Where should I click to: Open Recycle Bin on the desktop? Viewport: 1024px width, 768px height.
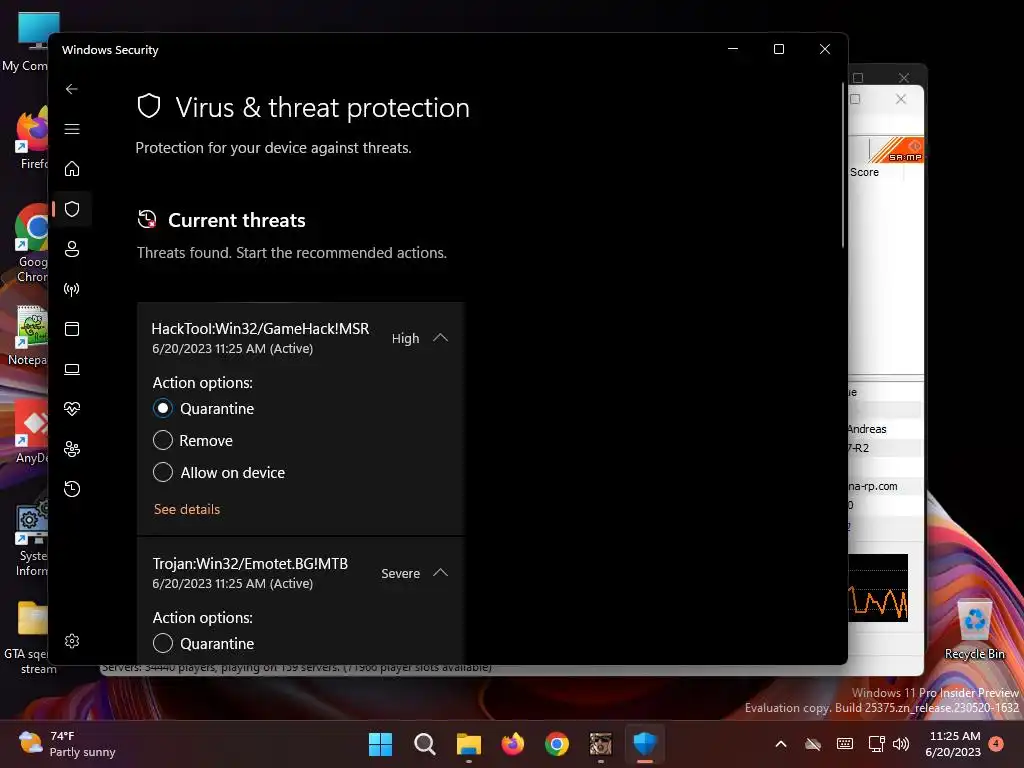coord(974,628)
